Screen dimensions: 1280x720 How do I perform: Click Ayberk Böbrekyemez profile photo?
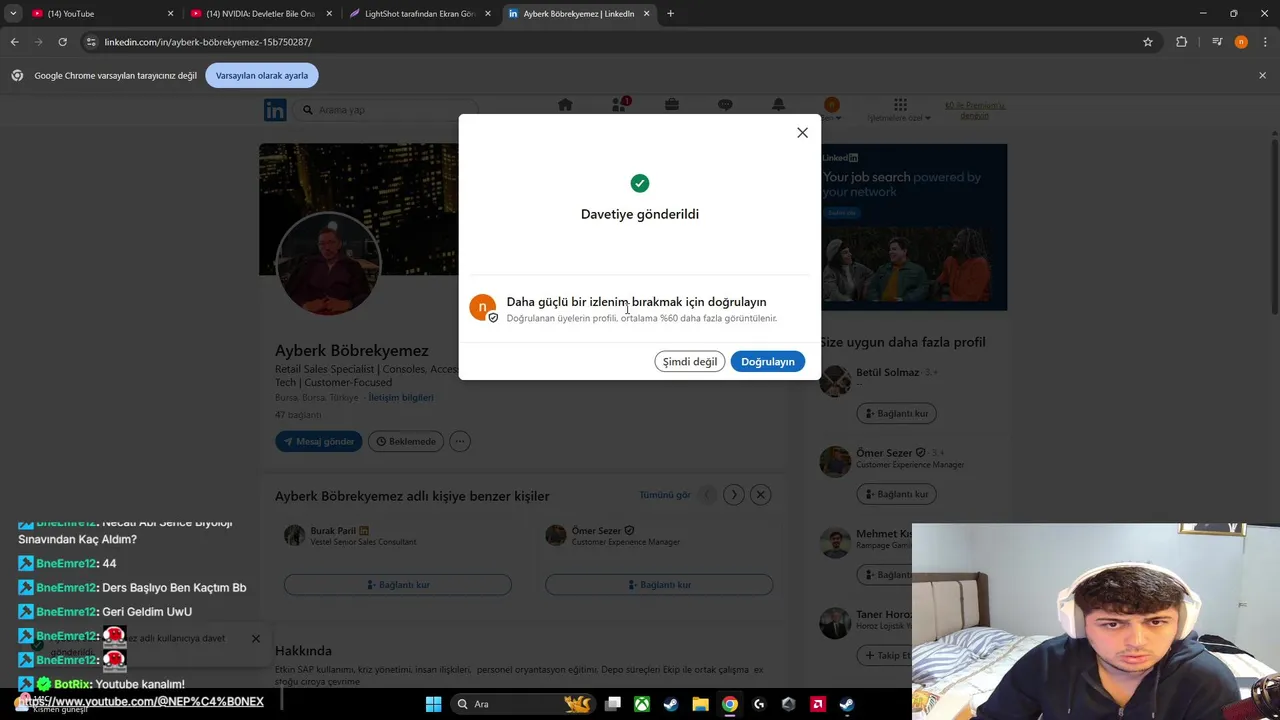click(x=328, y=264)
